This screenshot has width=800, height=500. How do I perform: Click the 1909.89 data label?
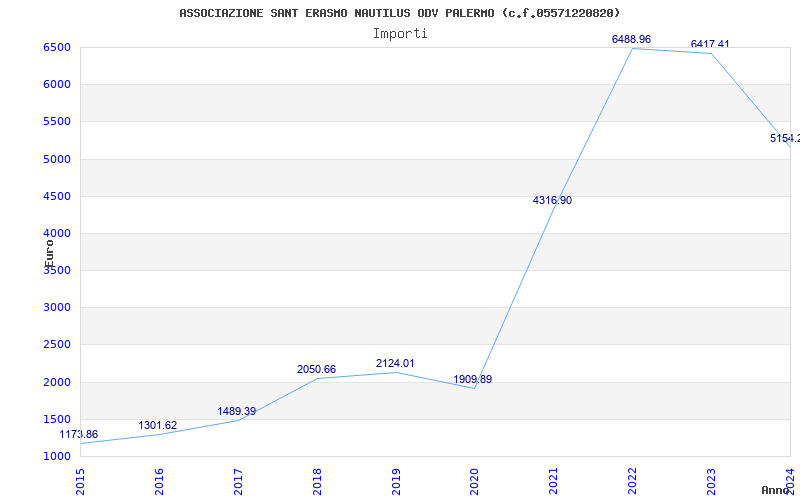(x=473, y=380)
